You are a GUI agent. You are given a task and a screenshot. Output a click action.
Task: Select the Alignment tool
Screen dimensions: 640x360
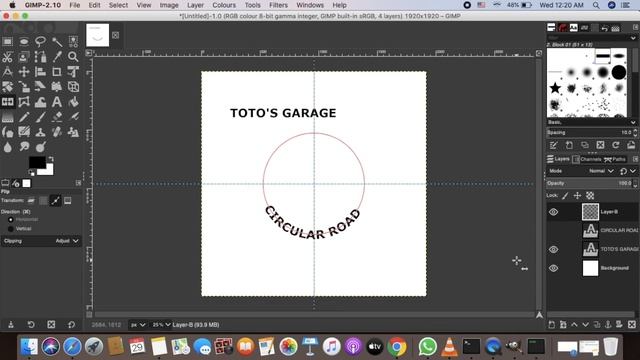tap(40, 72)
